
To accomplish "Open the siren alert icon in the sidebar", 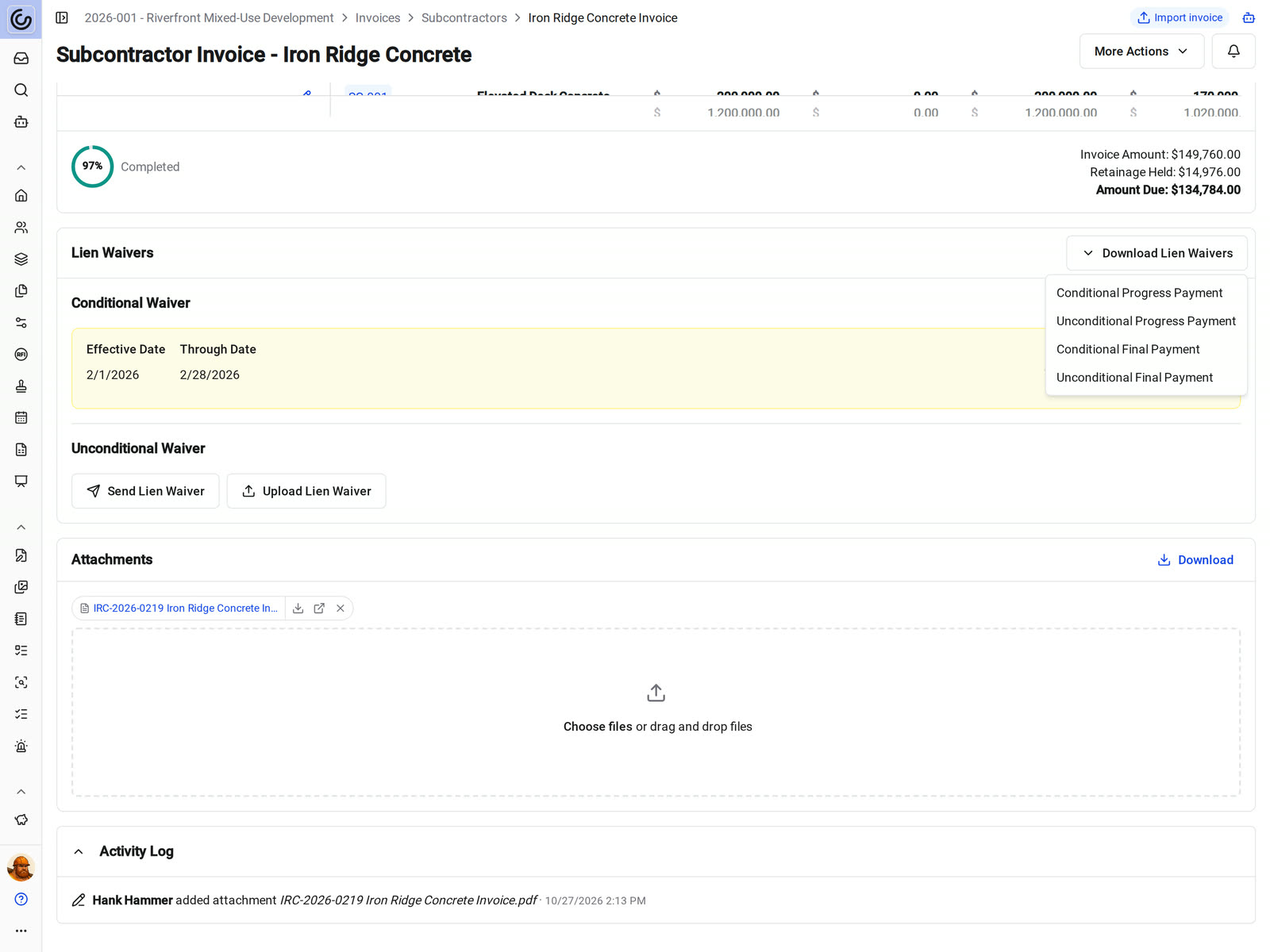I will [21, 746].
